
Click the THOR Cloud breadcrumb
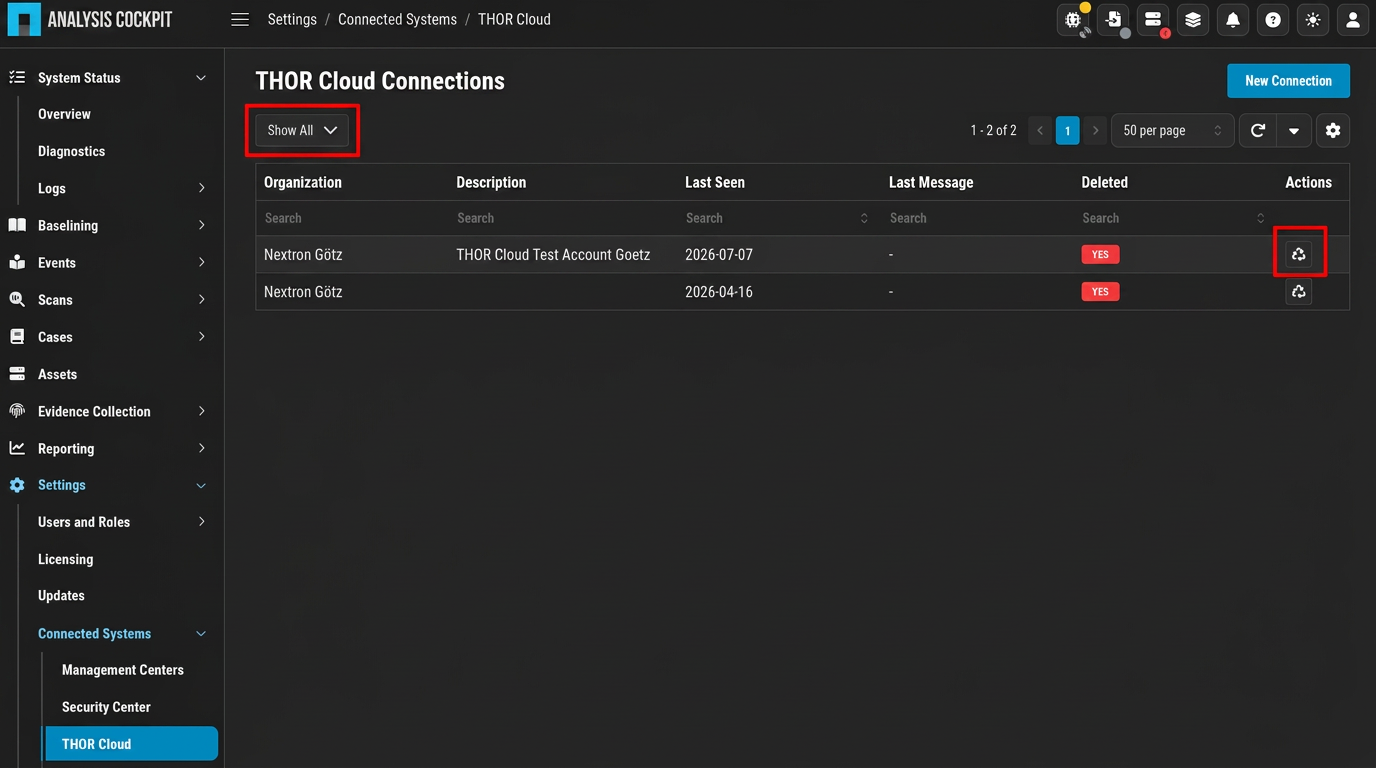click(x=514, y=20)
